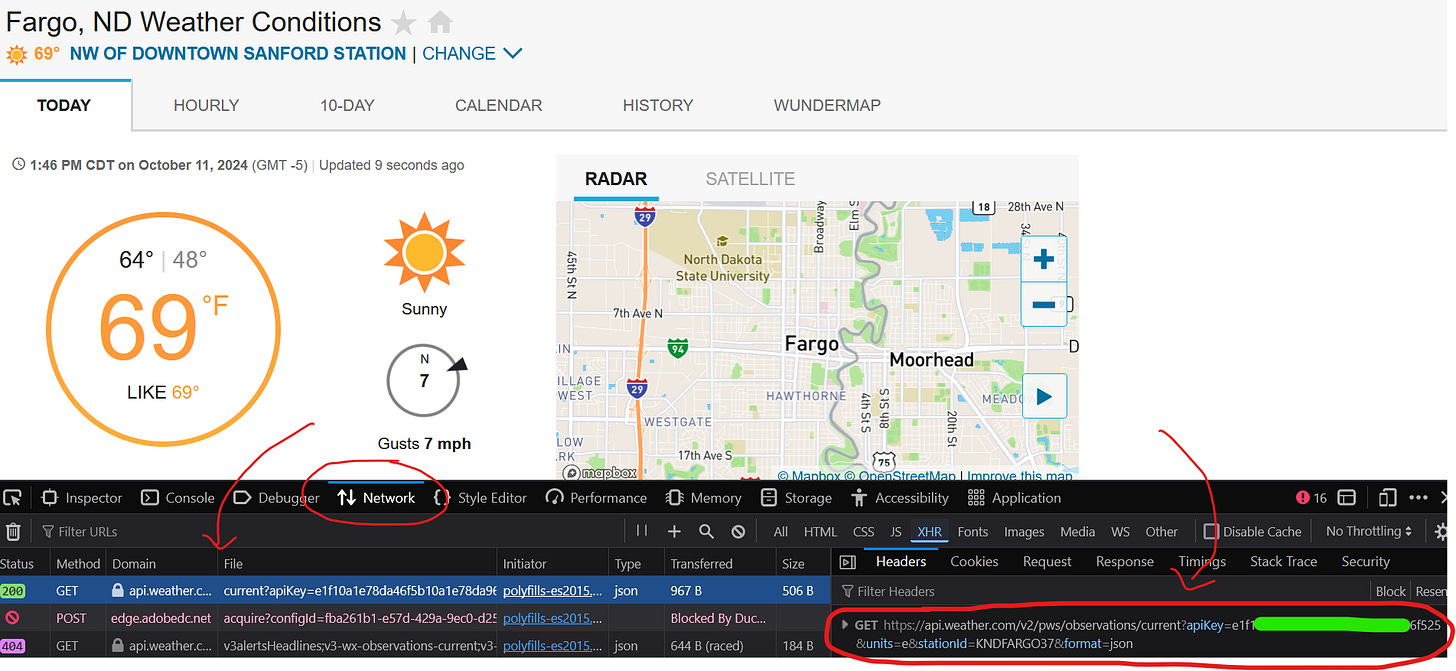Open polyfills-es2015 initiator link in 404 row
Viewport: 1456px width, 671px height.
click(x=553, y=646)
